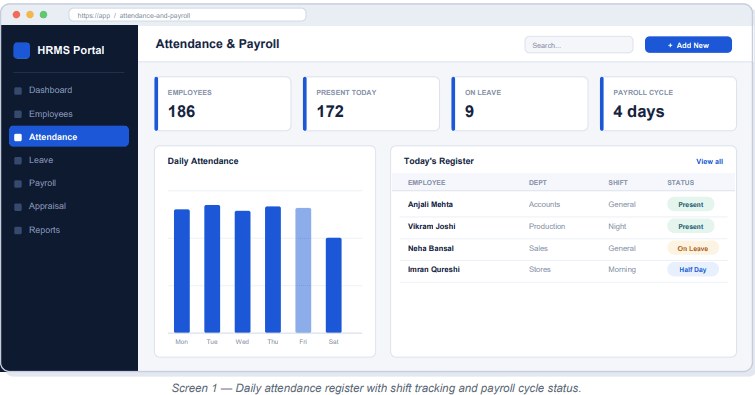This screenshot has width=755, height=395.
Task: Select the Attendance menu item
Action: tap(69, 136)
